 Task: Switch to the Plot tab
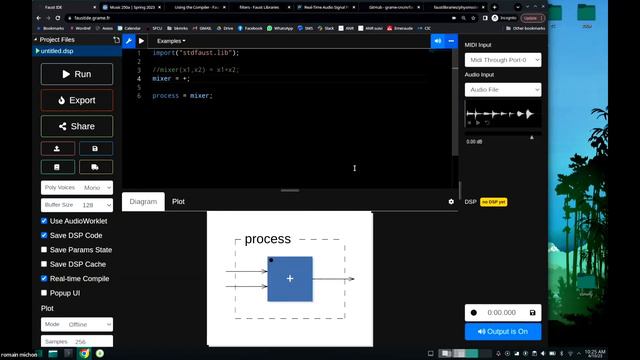point(178,202)
